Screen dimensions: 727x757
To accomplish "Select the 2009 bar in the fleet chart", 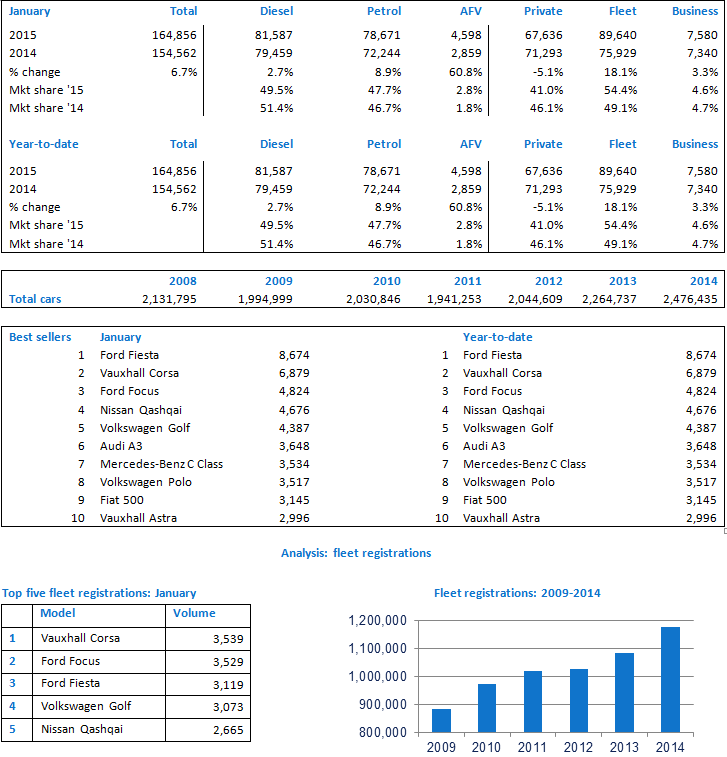I will pyautogui.click(x=441, y=720).
